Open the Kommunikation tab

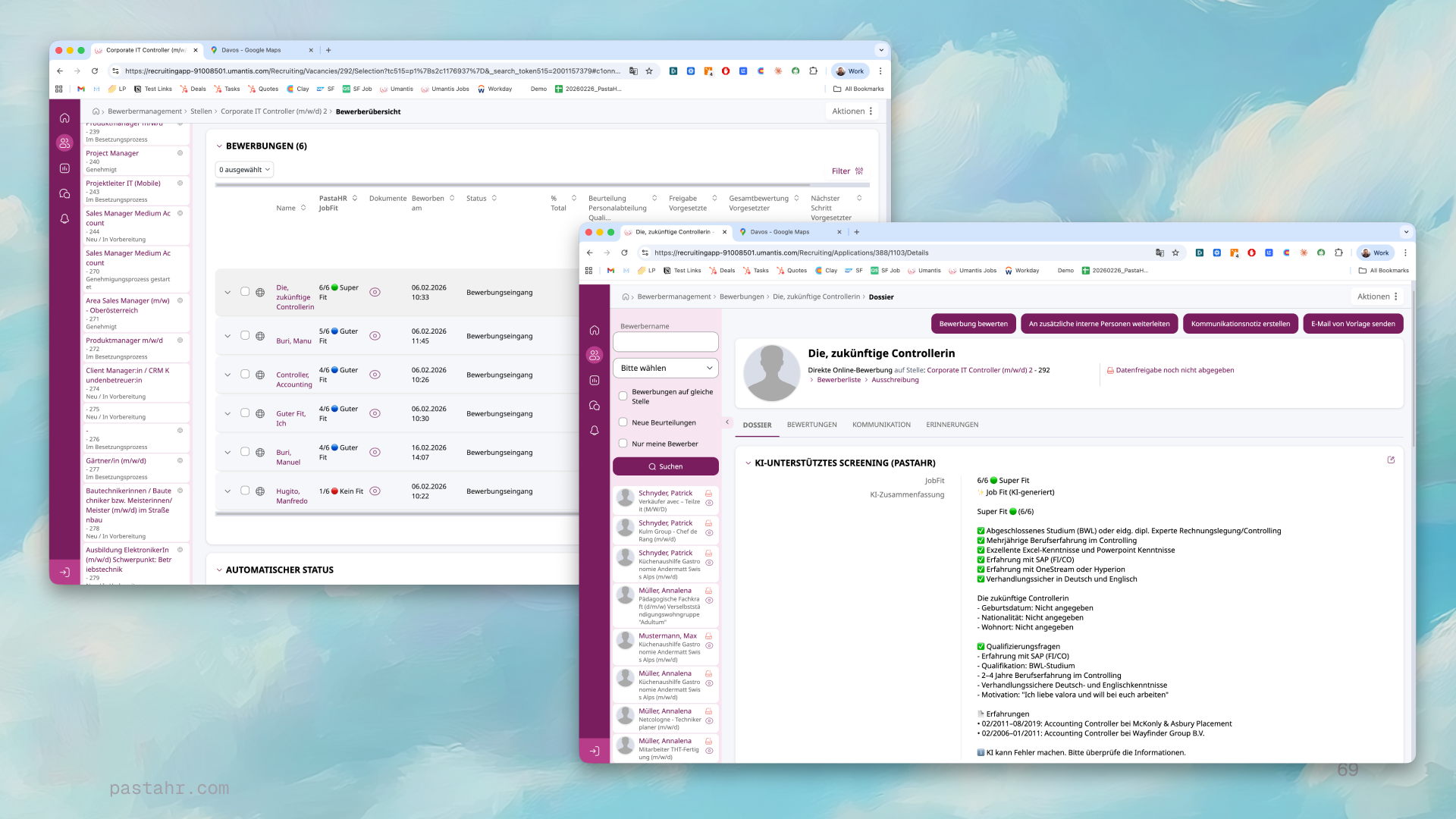pyautogui.click(x=881, y=425)
